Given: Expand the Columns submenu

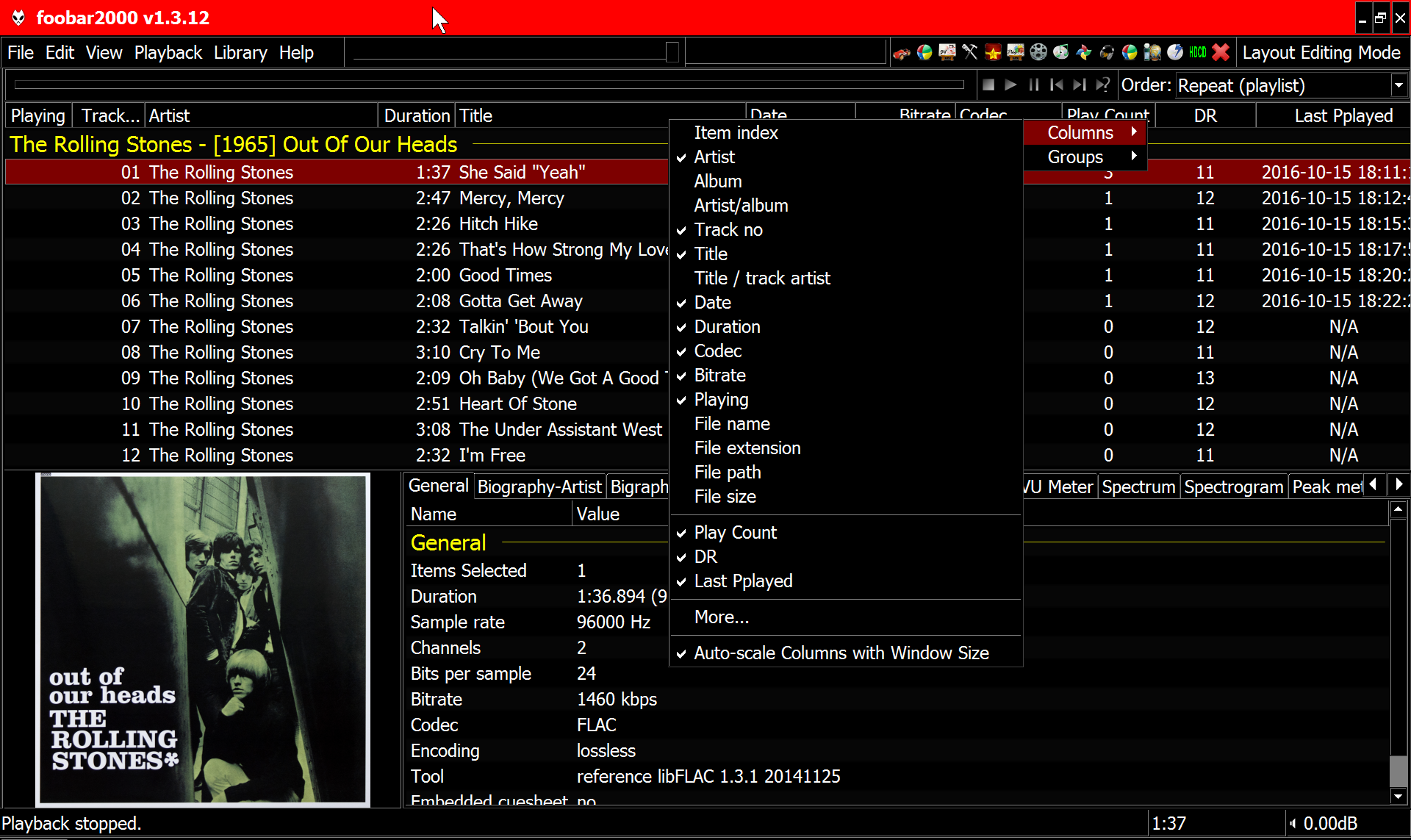Looking at the screenshot, I should click(x=1085, y=132).
